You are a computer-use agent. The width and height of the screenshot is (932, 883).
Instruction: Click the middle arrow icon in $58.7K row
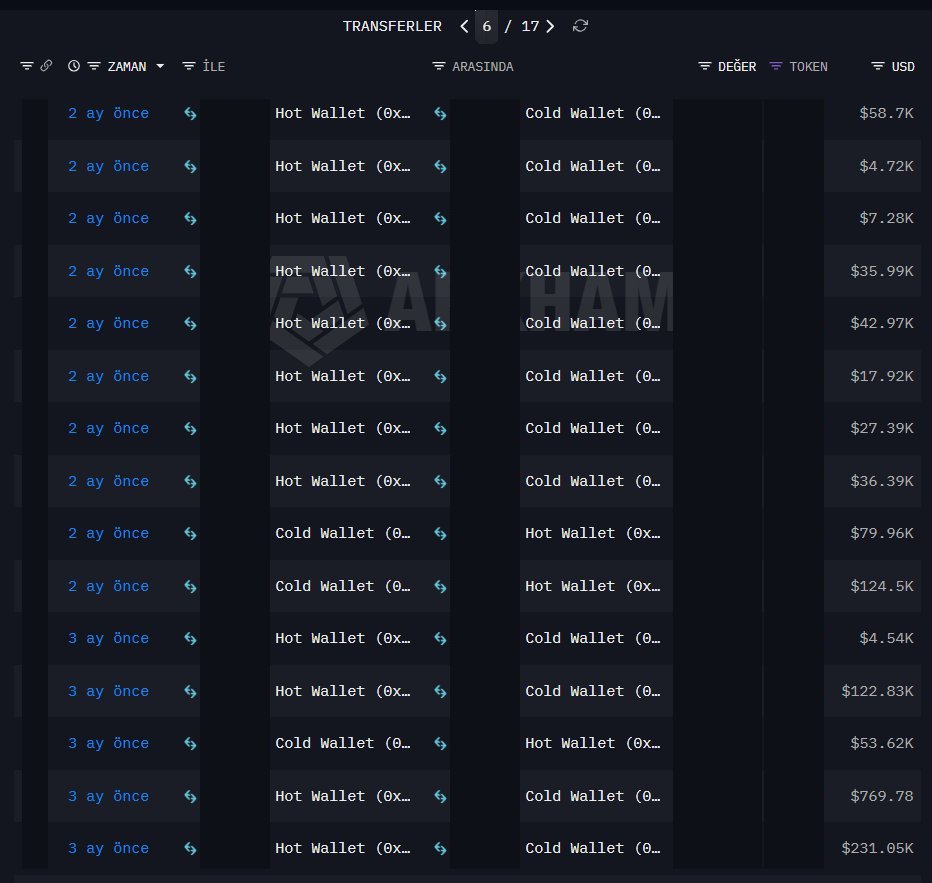coord(440,113)
